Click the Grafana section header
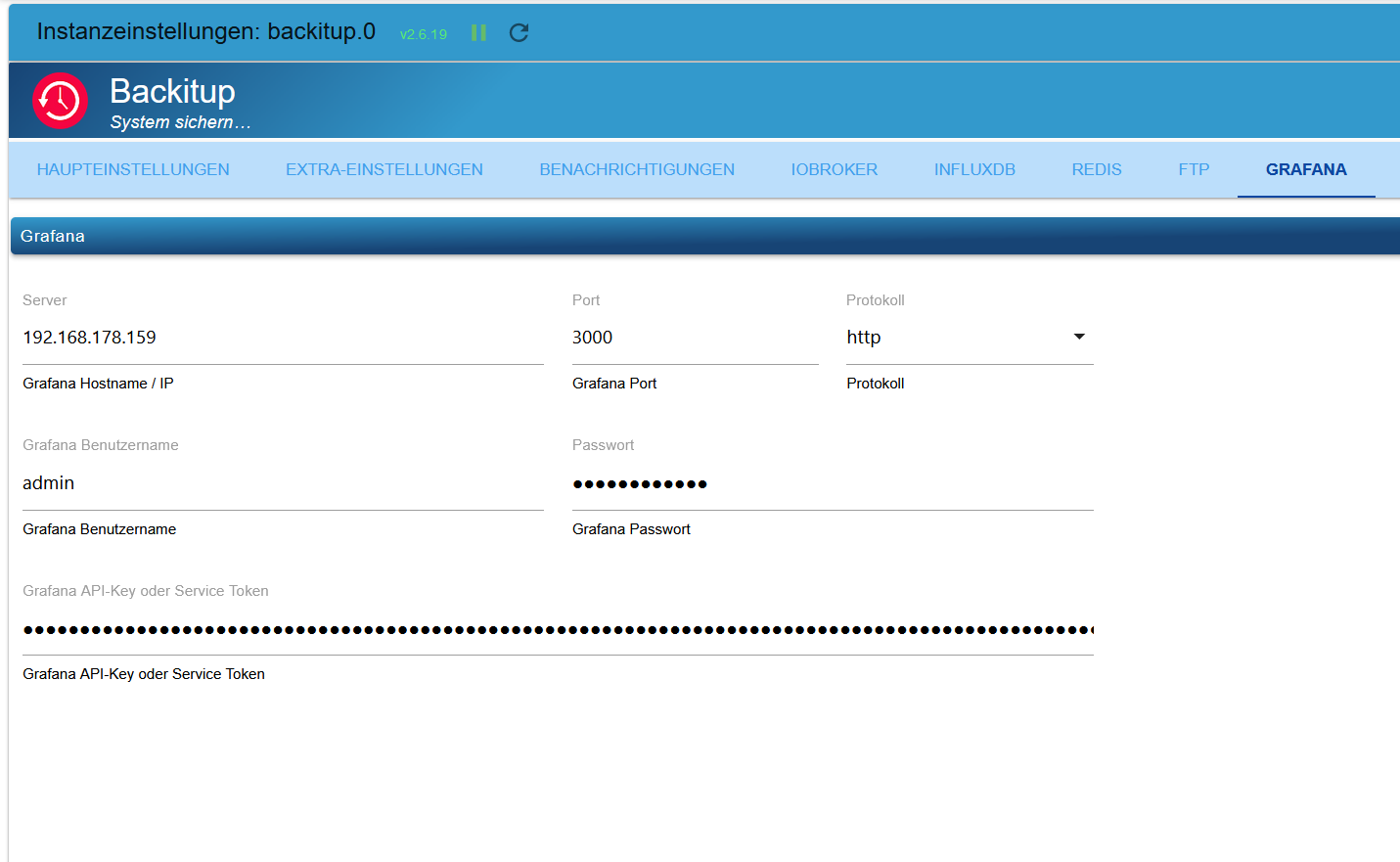Screen dimensions: 1400x862 704,236
